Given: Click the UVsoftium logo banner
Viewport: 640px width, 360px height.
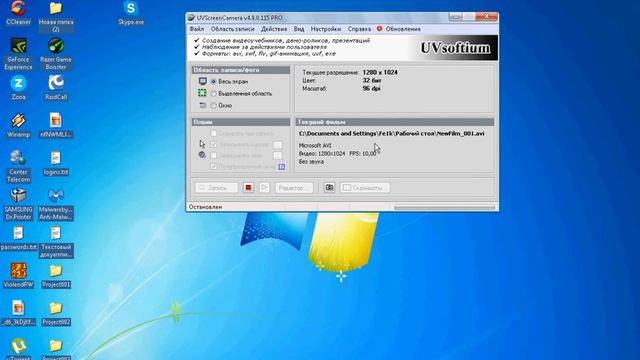Looking at the screenshot, I should click(x=454, y=48).
